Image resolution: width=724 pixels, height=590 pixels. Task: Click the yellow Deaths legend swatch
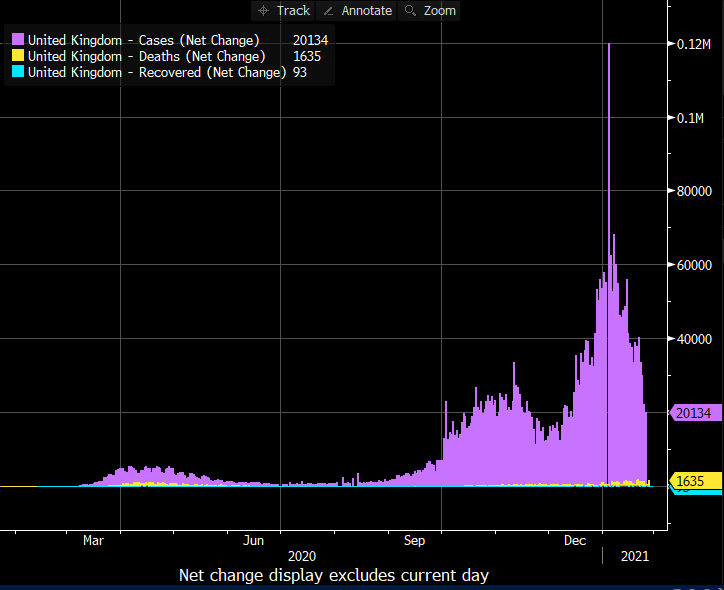click(x=18, y=55)
